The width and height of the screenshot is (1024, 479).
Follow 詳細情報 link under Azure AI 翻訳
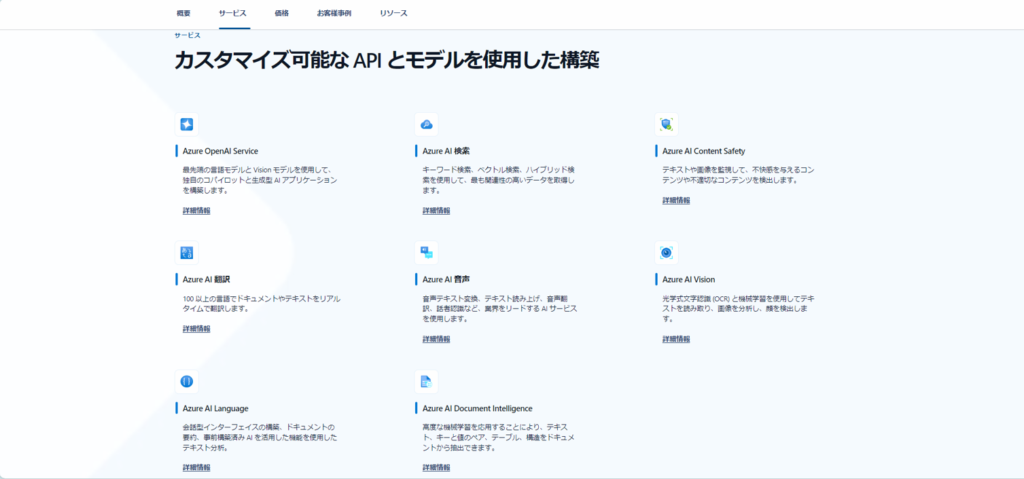point(197,329)
